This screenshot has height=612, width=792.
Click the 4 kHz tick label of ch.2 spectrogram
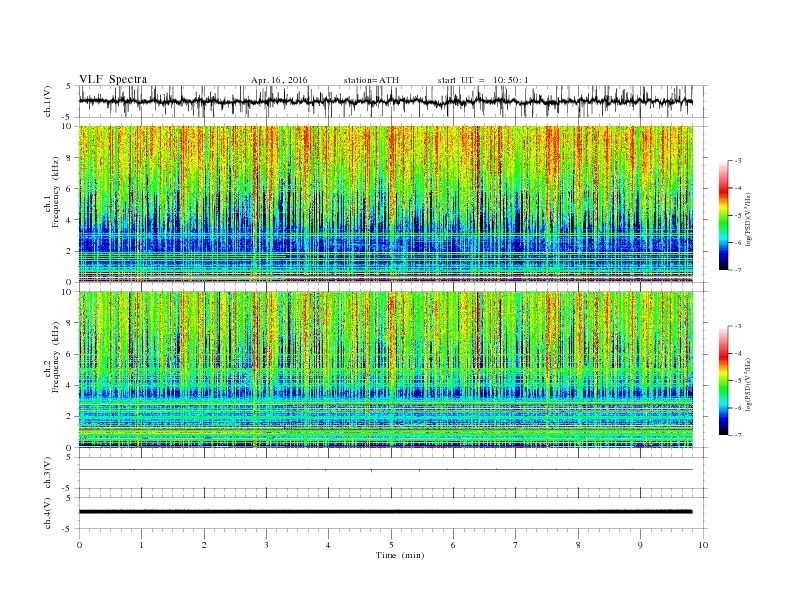tap(70, 386)
